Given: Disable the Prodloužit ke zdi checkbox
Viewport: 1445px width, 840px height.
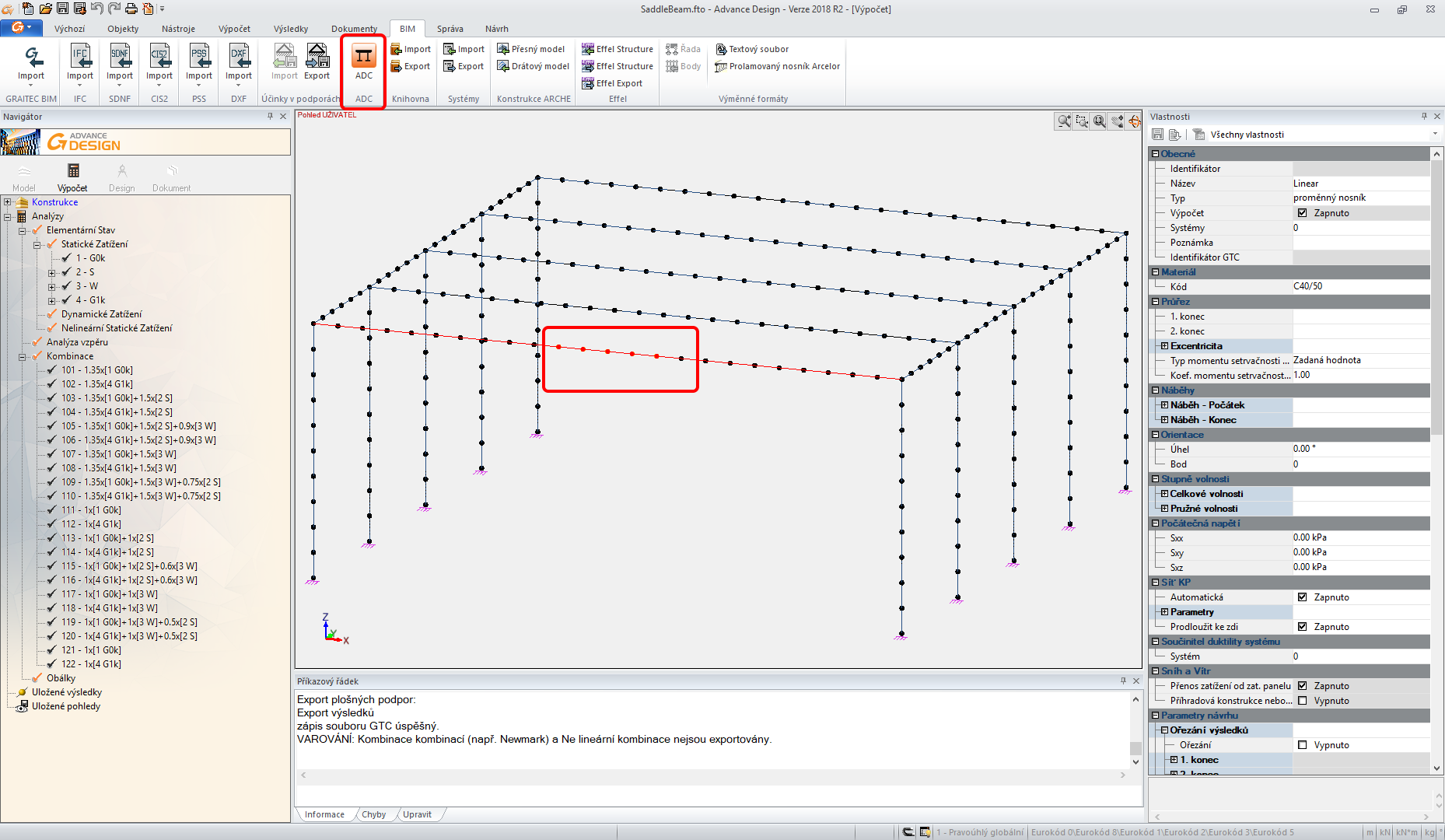Looking at the screenshot, I should point(1302,627).
